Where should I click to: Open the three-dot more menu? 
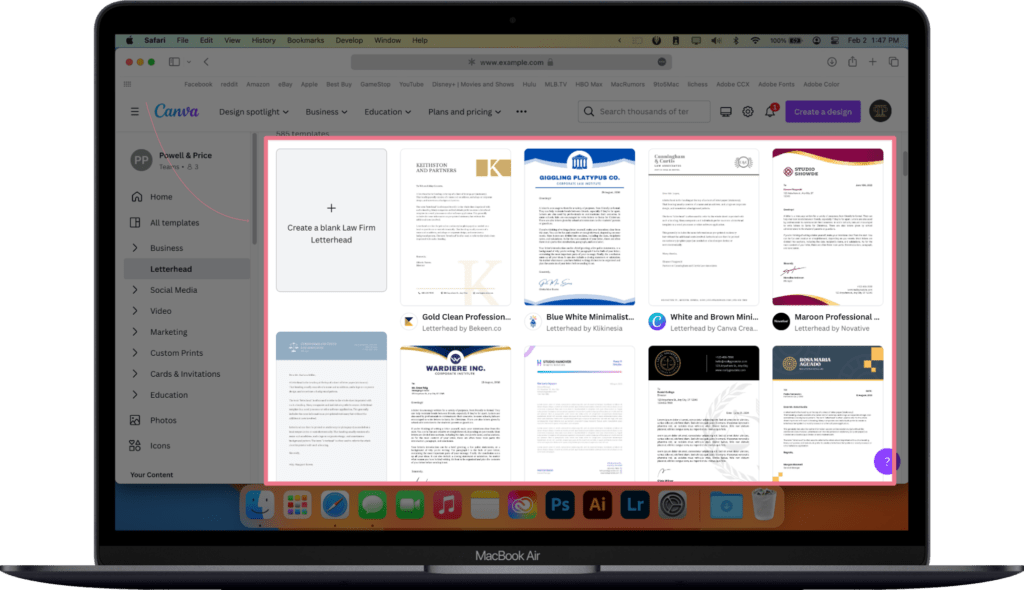click(521, 112)
